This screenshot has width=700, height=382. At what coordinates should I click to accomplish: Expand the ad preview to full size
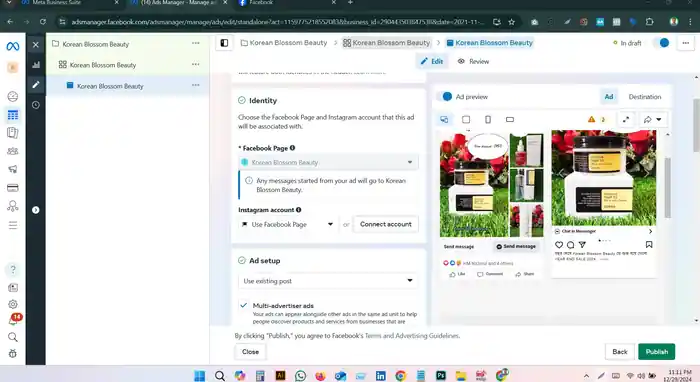tap(626, 120)
